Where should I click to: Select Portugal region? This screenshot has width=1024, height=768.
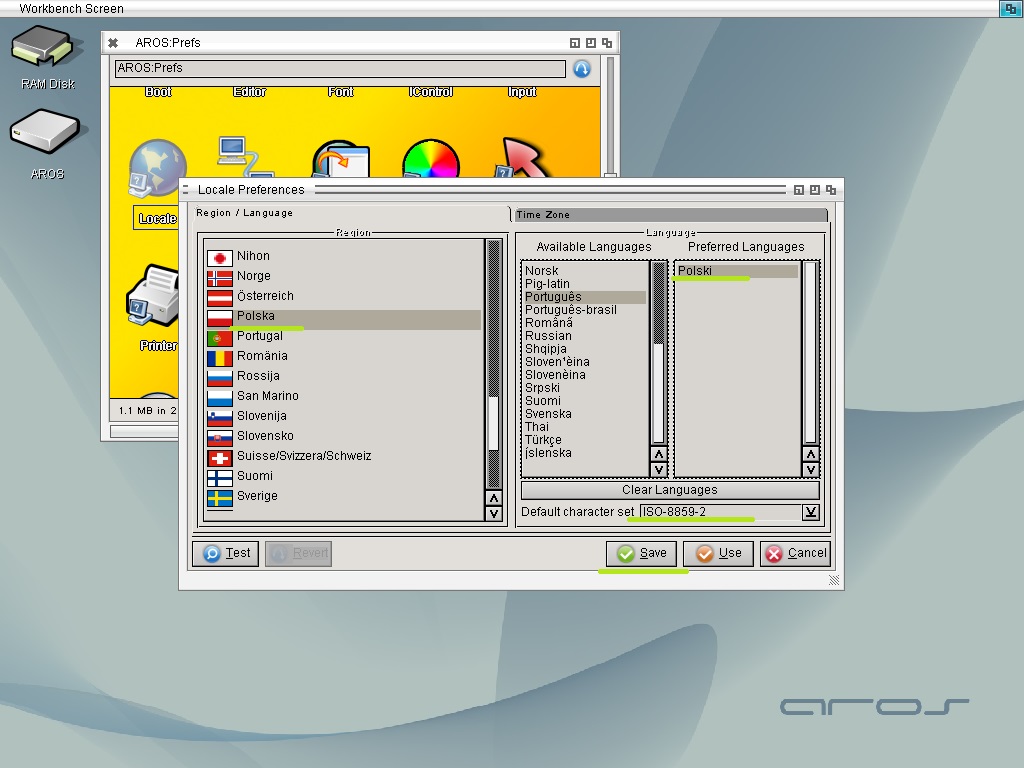click(344, 336)
